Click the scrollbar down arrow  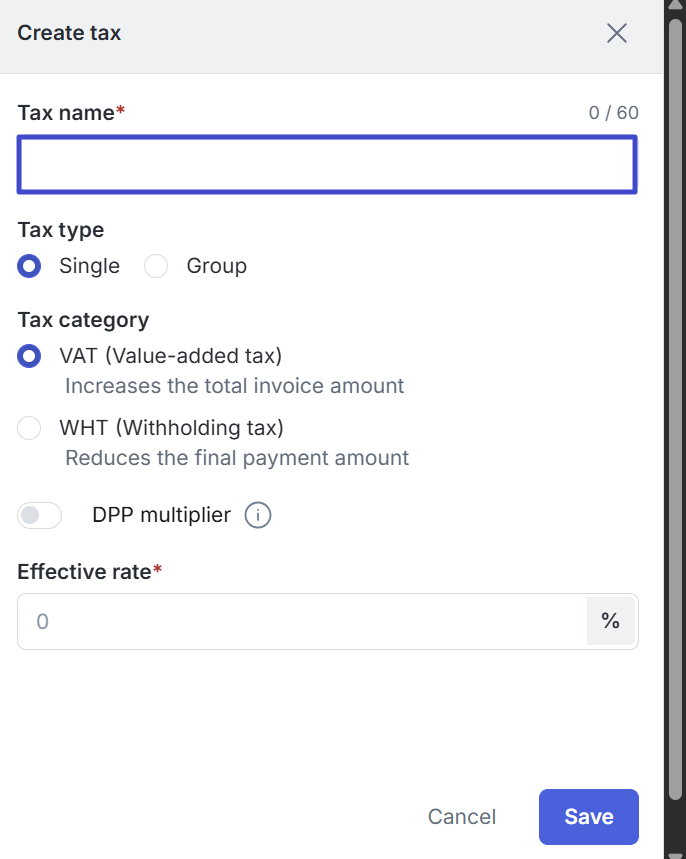[675, 855]
